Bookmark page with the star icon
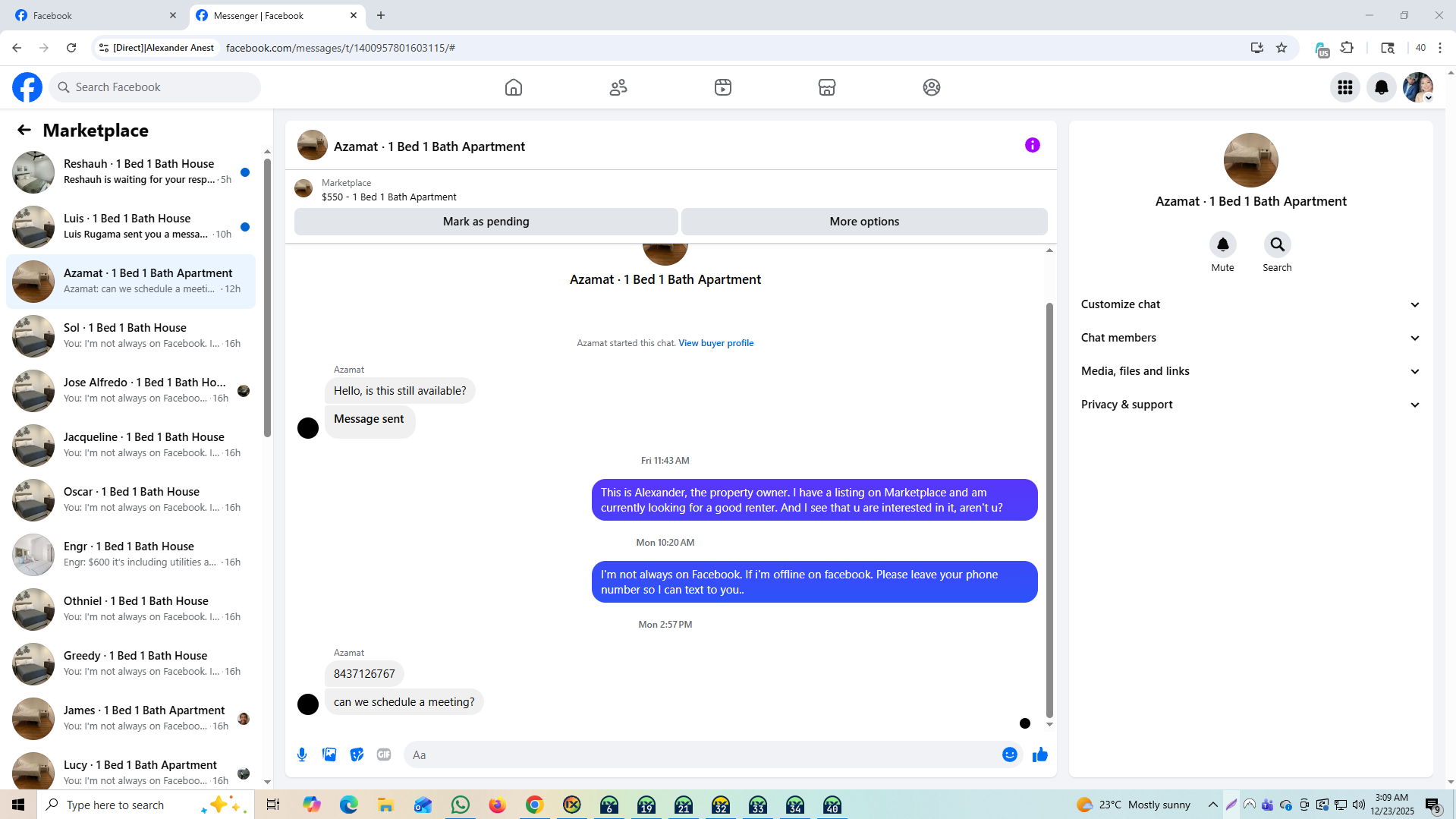 pyautogui.click(x=1281, y=48)
